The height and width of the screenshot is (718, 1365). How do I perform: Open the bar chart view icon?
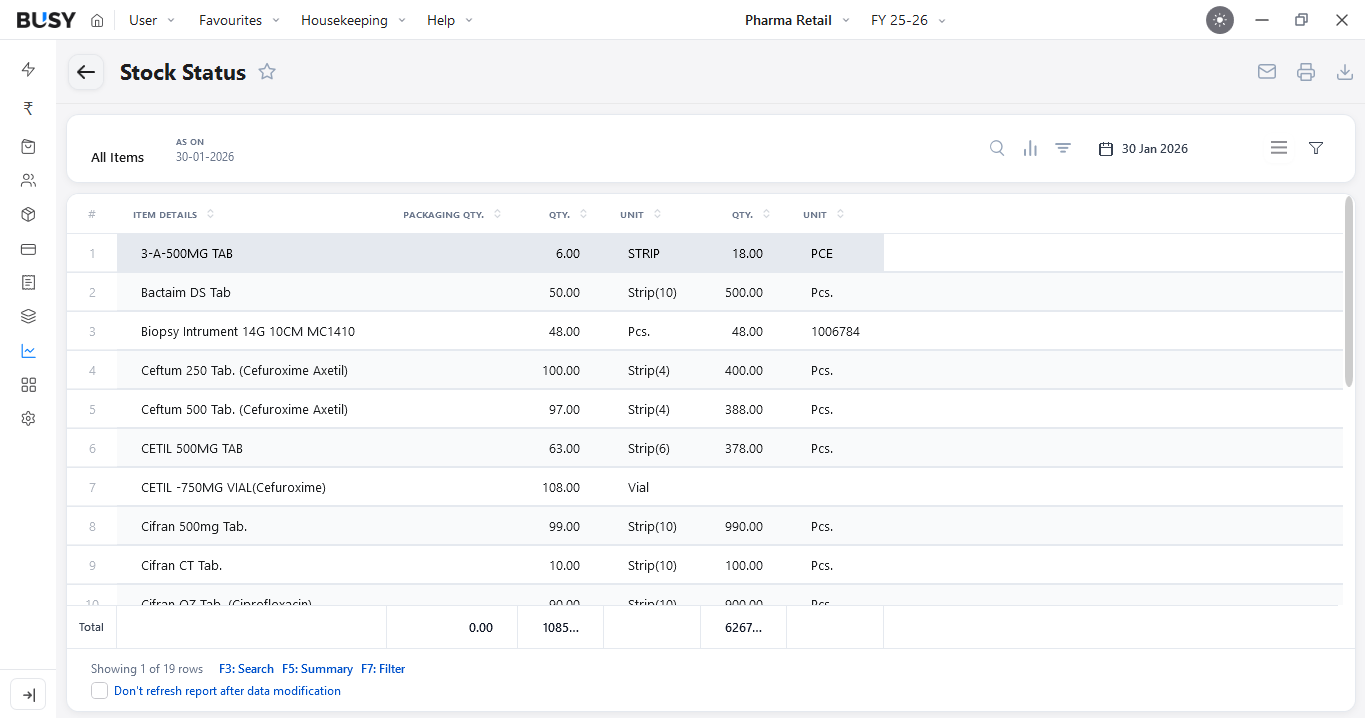click(x=1030, y=148)
